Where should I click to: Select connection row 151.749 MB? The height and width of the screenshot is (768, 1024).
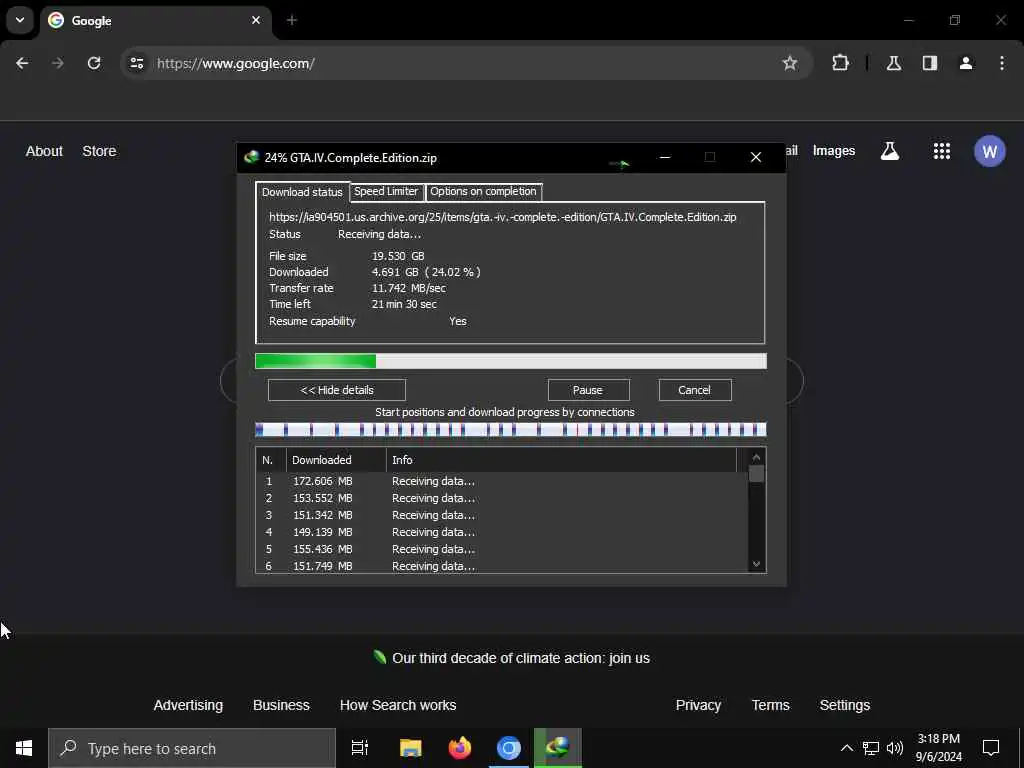(502, 566)
